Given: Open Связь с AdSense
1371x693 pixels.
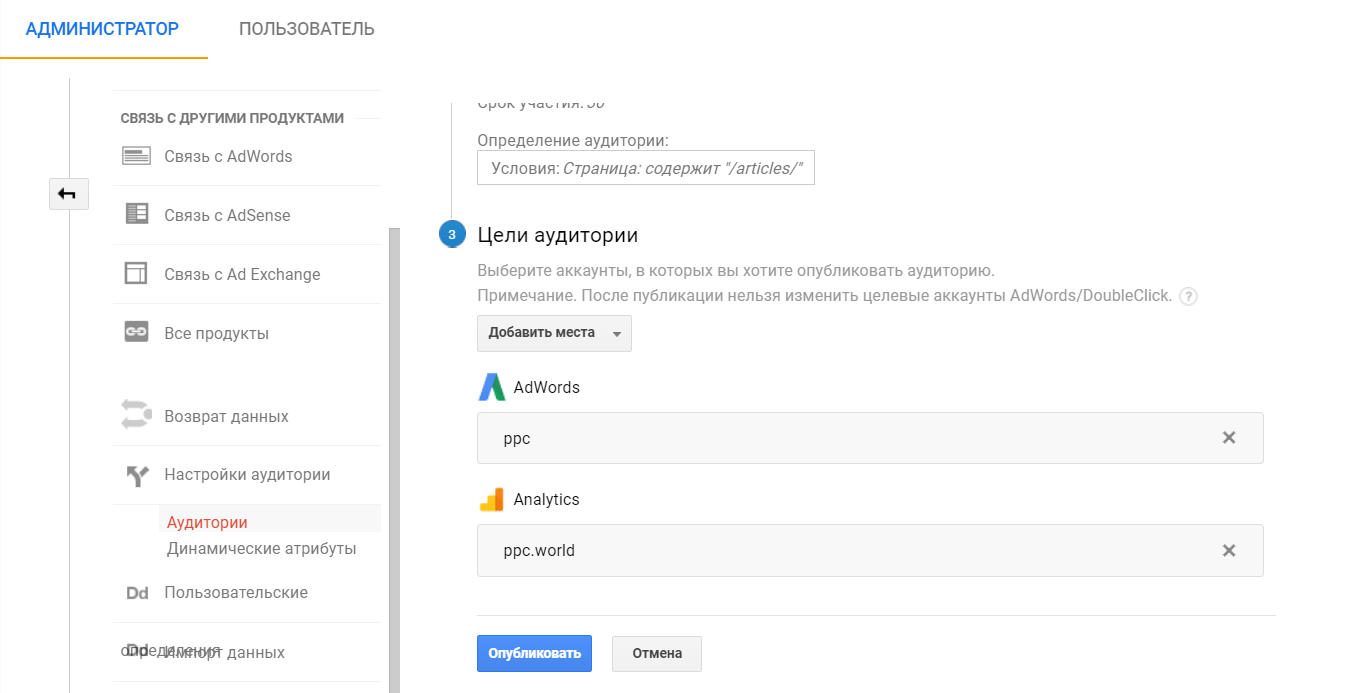Looking at the screenshot, I should (x=227, y=215).
